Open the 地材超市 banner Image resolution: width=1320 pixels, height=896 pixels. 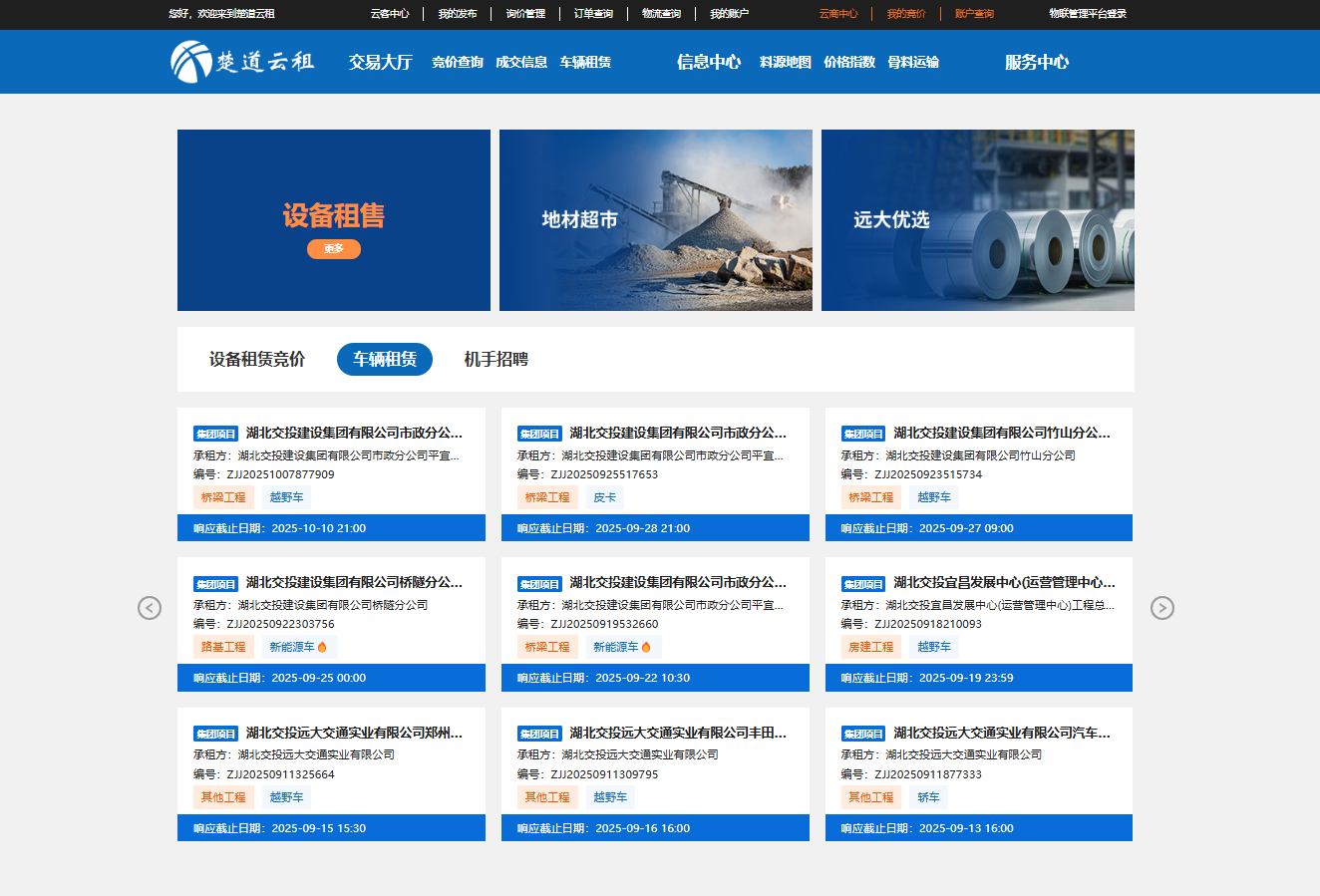(656, 220)
